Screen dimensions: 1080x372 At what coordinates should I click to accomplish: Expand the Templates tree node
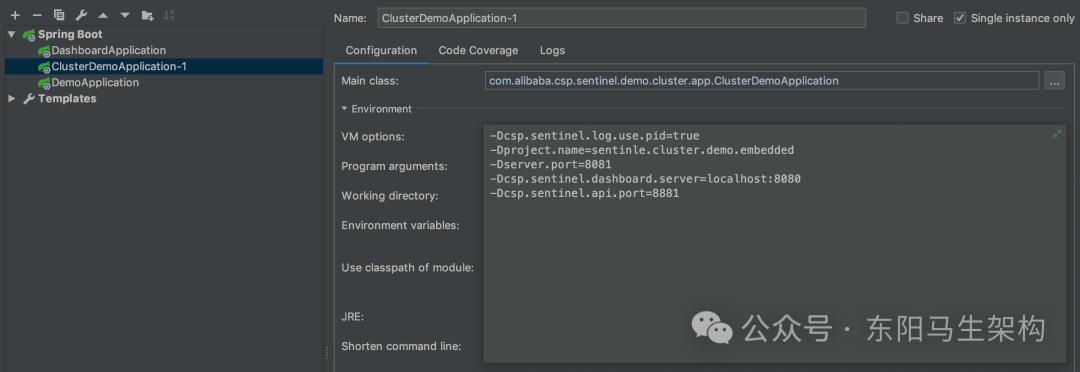click(x=12, y=99)
